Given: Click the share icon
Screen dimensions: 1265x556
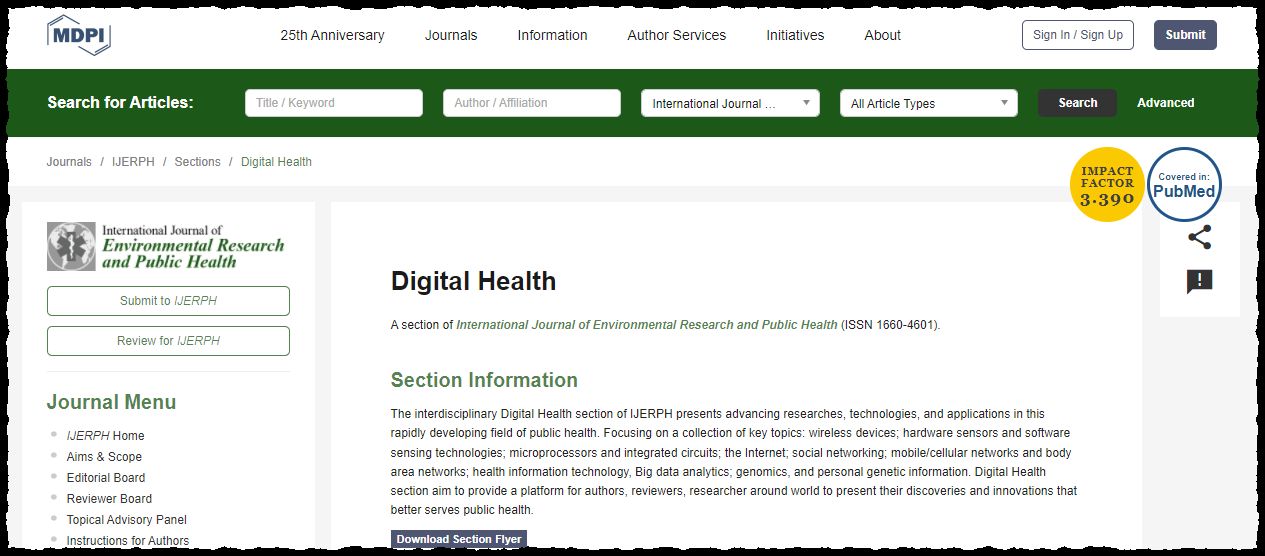Looking at the screenshot, I should 1199,237.
